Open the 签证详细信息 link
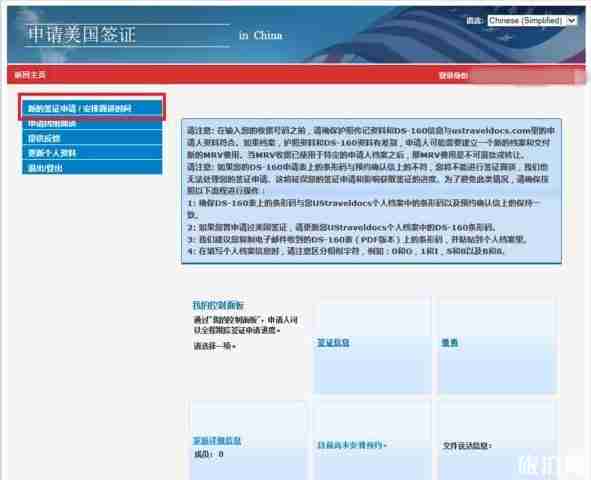The height and width of the screenshot is (480, 591). point(217,440)
